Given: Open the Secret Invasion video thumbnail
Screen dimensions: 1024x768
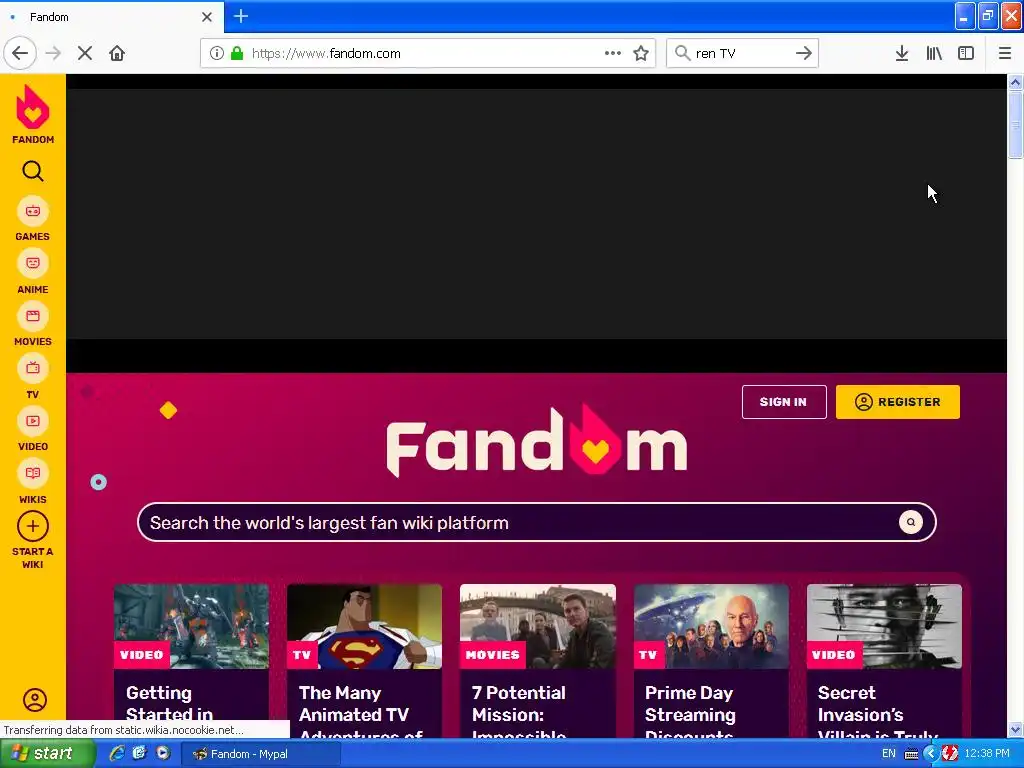Looking at the screenshot, I should [884, 626].
